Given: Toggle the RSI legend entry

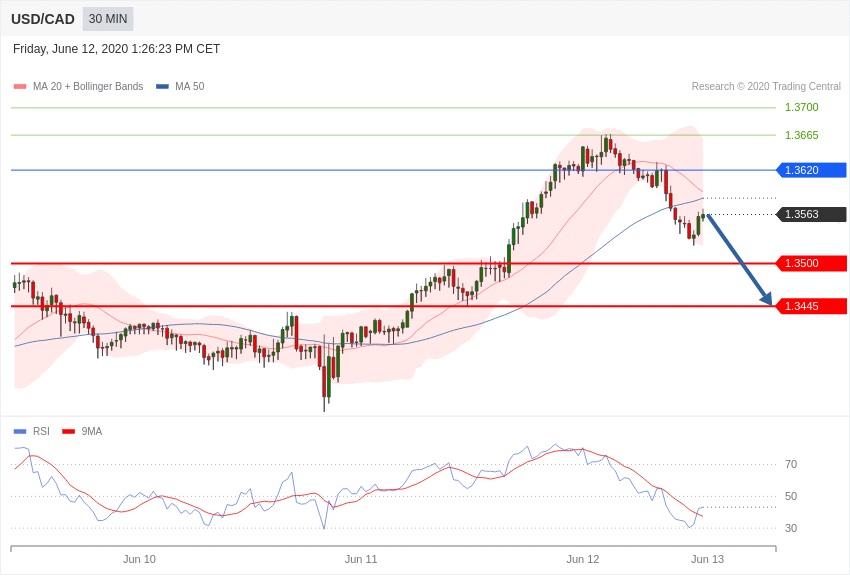Looking at the screenshot, I should pos(32,432).
